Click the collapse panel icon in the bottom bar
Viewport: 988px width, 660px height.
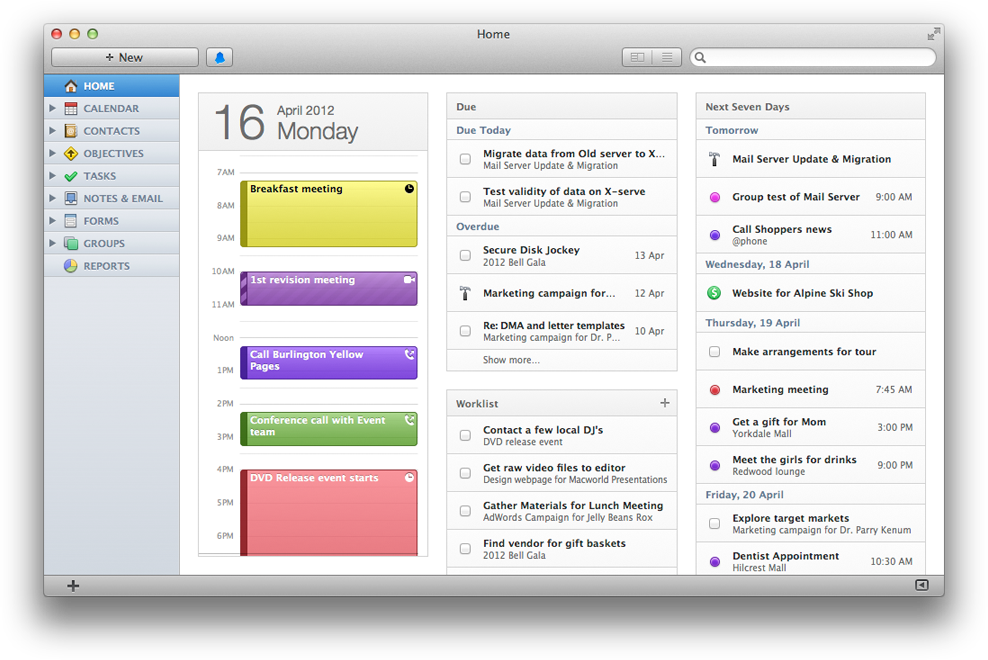(921, 585)
